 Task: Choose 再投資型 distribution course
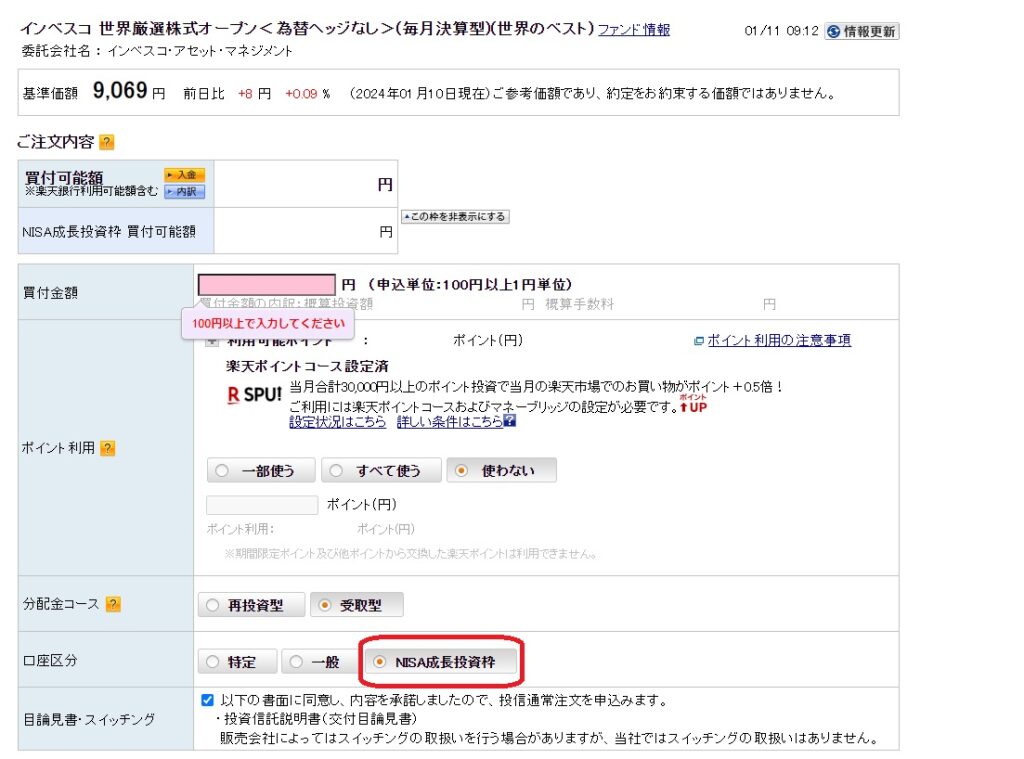251,606
